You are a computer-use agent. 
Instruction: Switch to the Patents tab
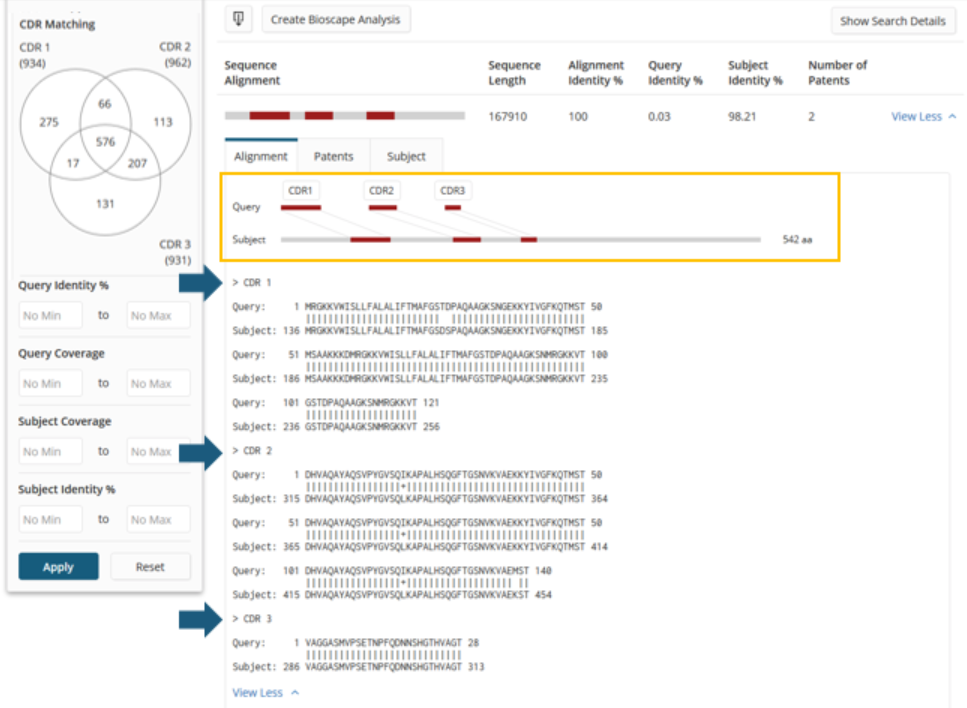[333, 156]
